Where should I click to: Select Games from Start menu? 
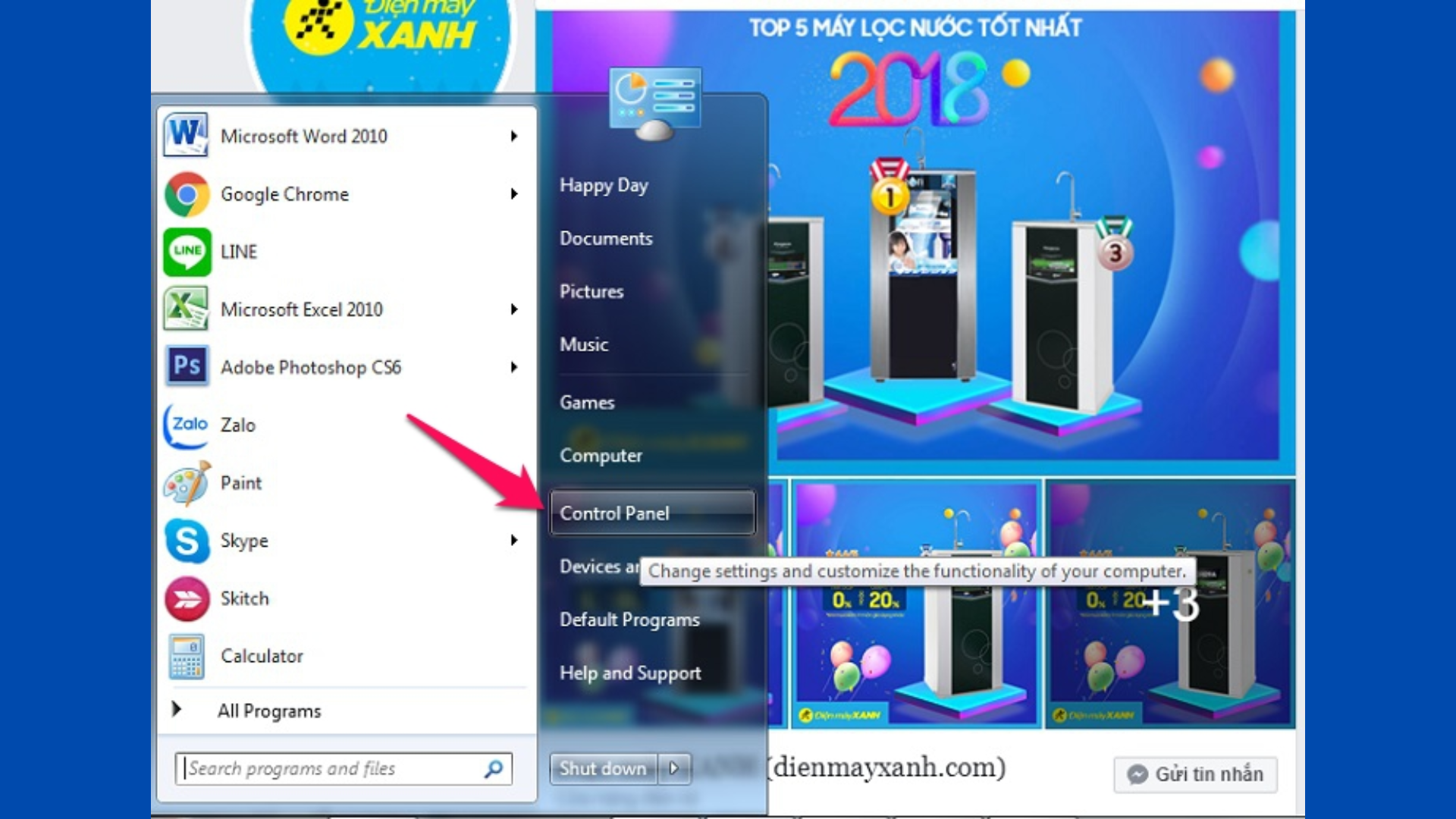click(587, 402)
